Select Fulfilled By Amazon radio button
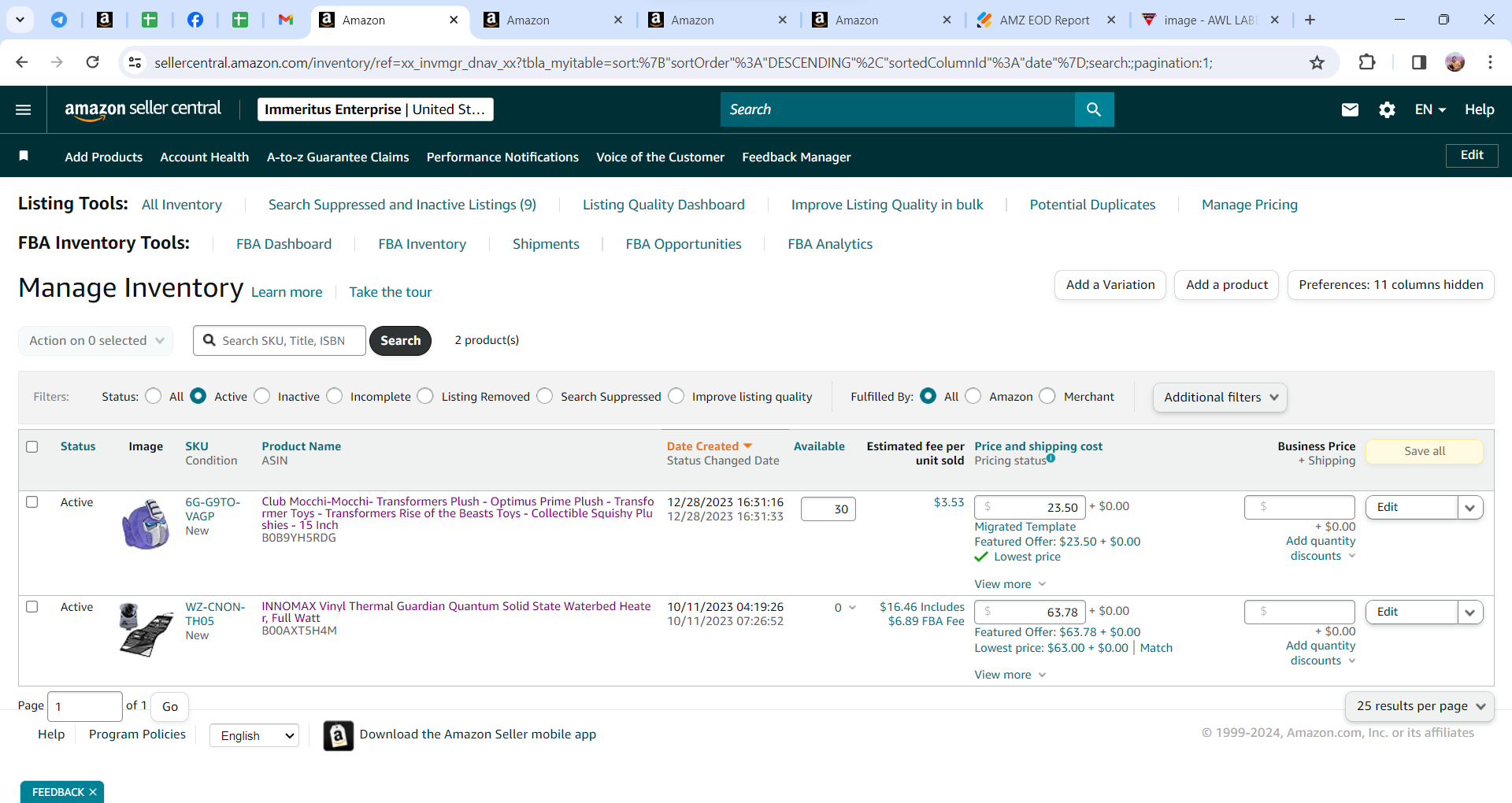 pyautogui.click(x=973, y=396)
